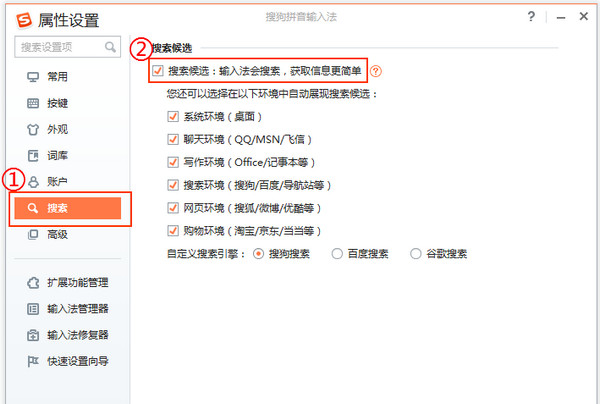Uncheck 聊天环境（QQ/MSN/飞信）checkbox
600x420 pixels.
[x=173, y=139]
